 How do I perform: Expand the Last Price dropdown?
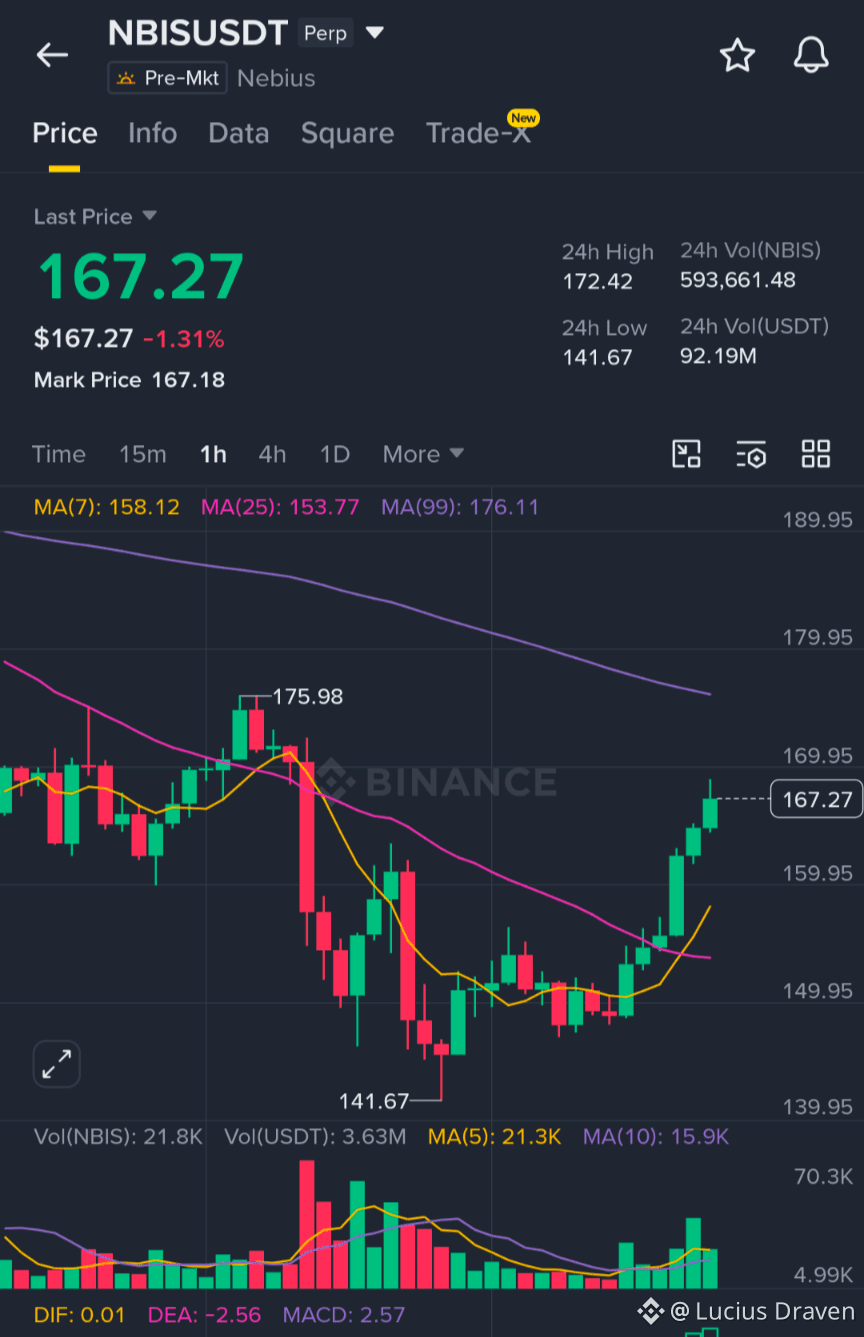coord(150,216)
